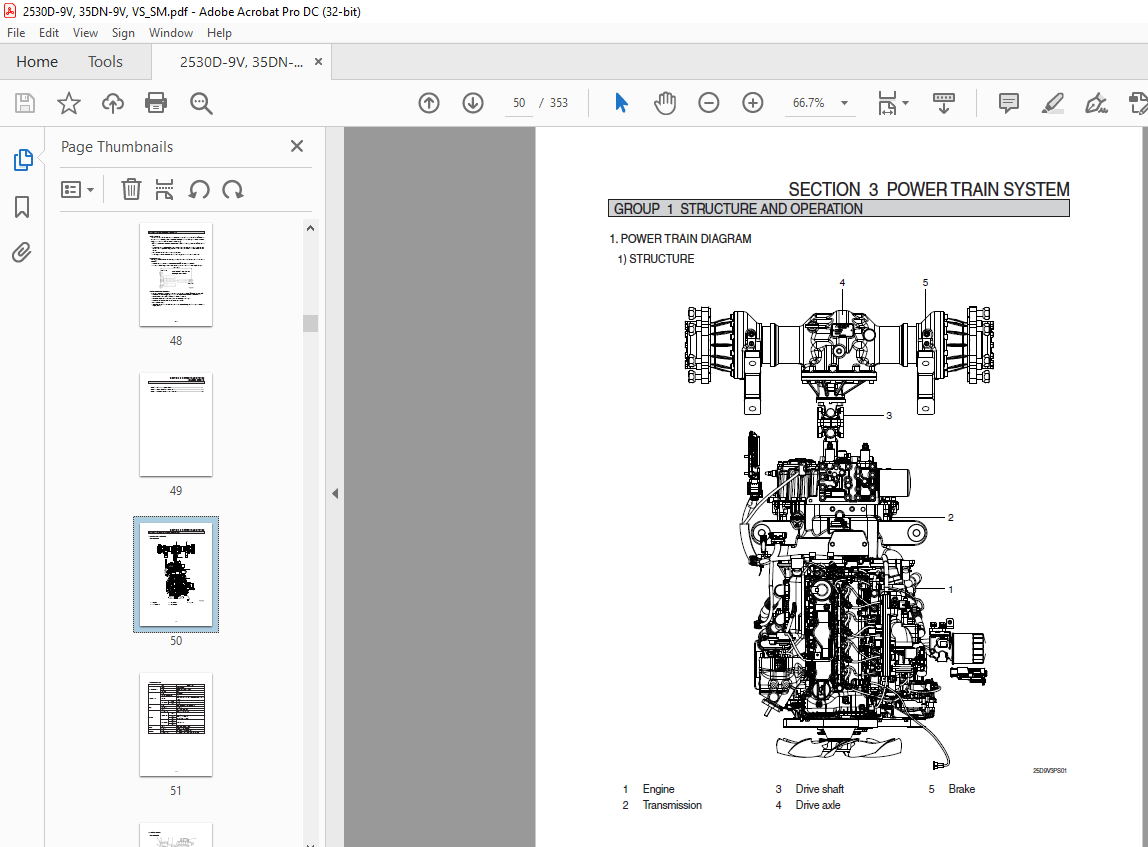Click the 66.7% zoom value field
The height and width of the screenshot is (847, 1148).
click(x=808, y=103)
